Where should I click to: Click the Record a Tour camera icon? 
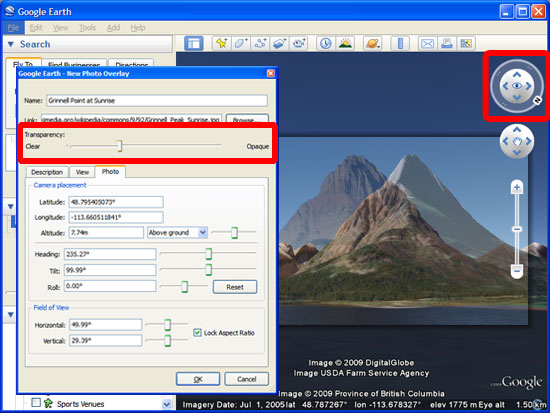point(299,44)
